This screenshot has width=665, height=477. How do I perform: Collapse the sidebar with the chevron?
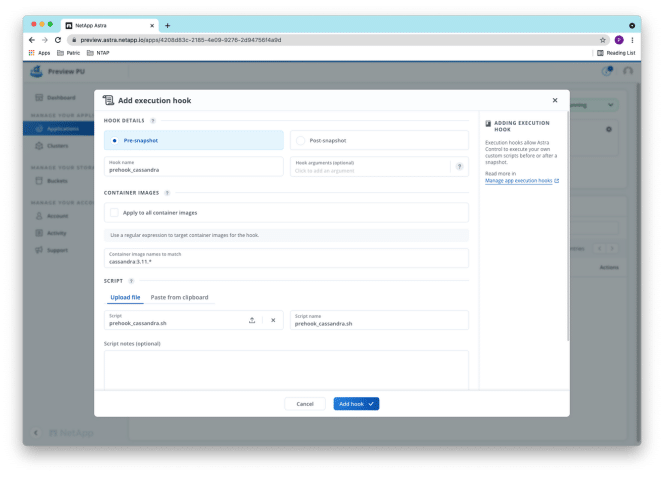(36, 432)
